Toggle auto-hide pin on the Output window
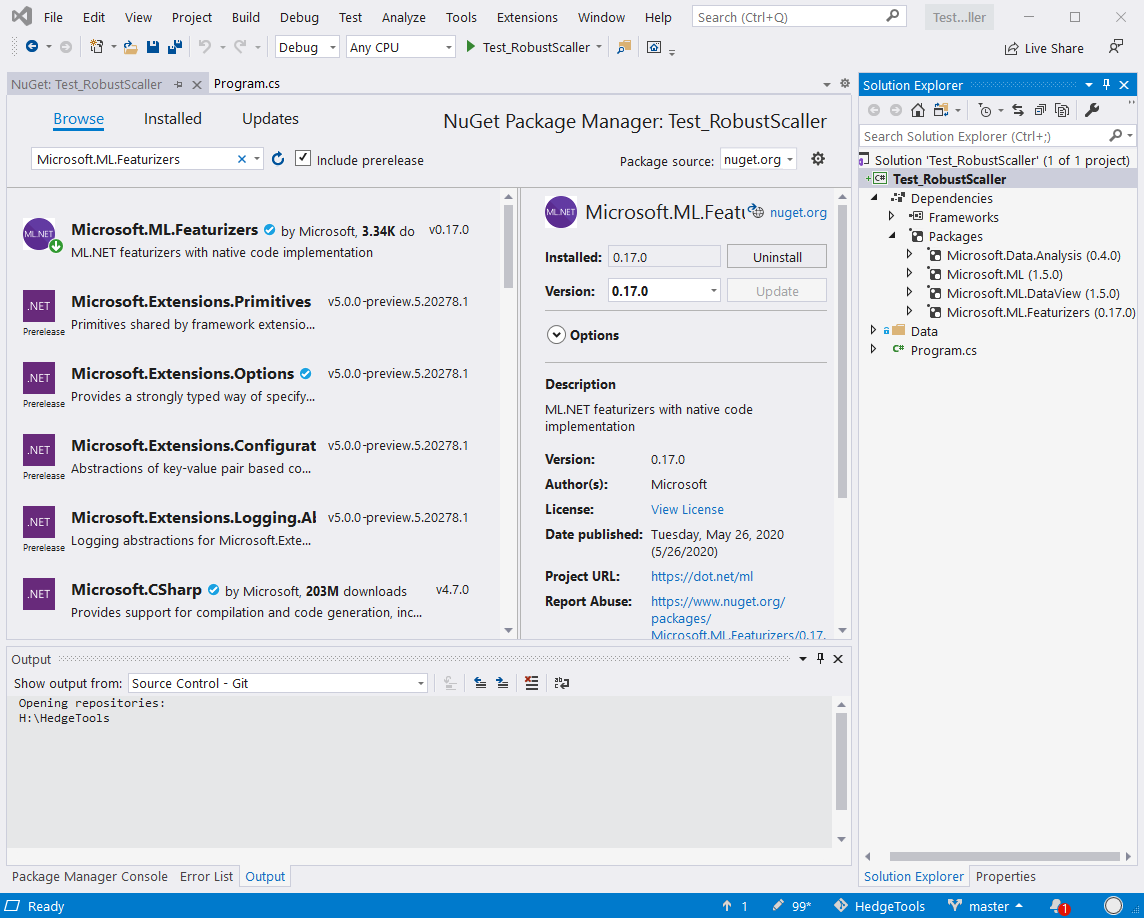The height and width of the screenshot is (918, 1144). pos(819,659)
